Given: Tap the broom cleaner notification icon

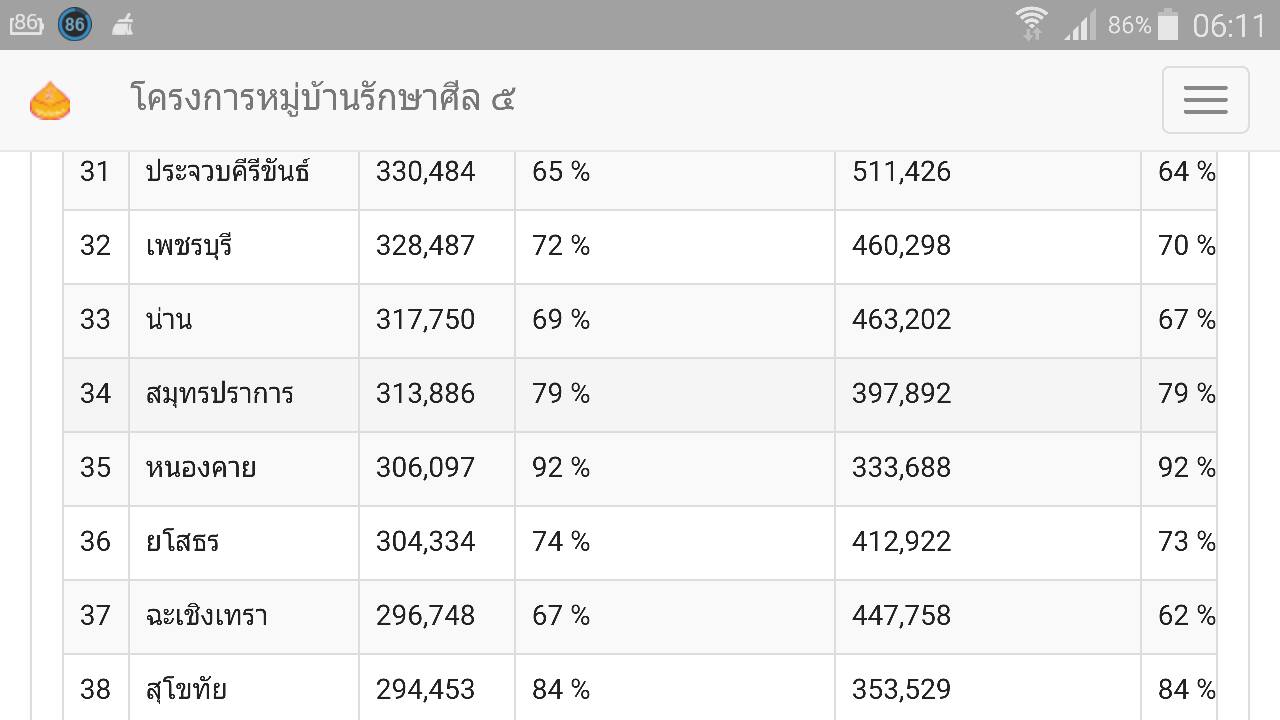Looking at the screenshot, I should coord(123,24).
